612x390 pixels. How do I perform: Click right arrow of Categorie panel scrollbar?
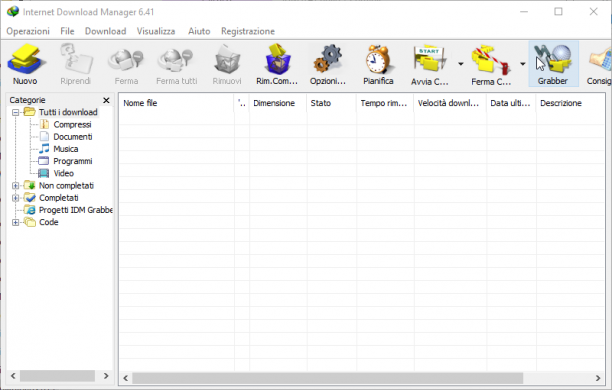pos(106,376)
